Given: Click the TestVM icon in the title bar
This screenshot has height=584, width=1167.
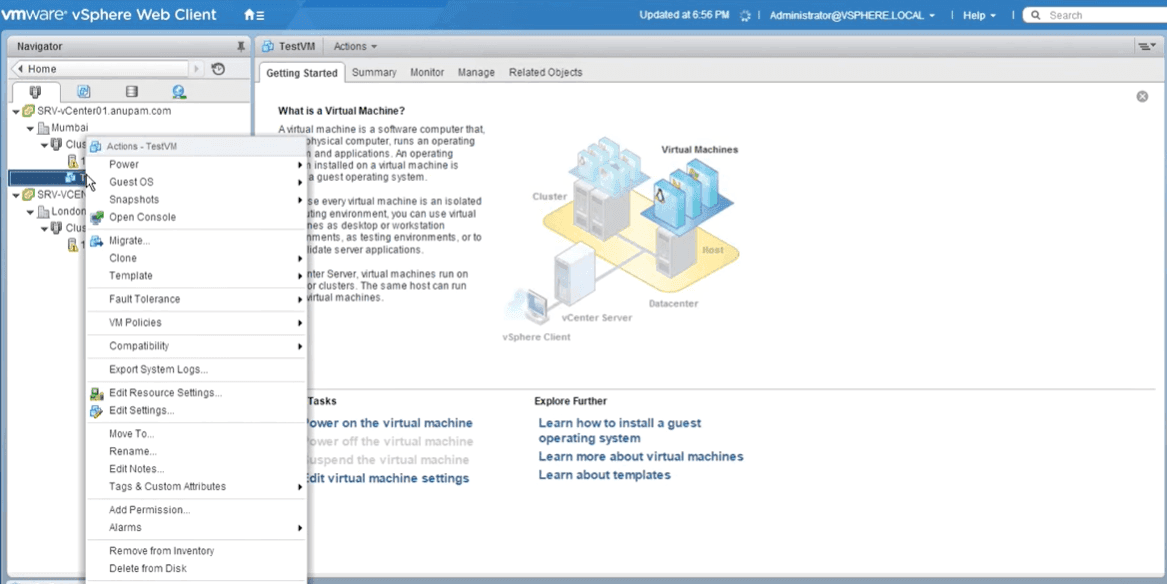Looking at the screenshot, I should click(268, 46).
